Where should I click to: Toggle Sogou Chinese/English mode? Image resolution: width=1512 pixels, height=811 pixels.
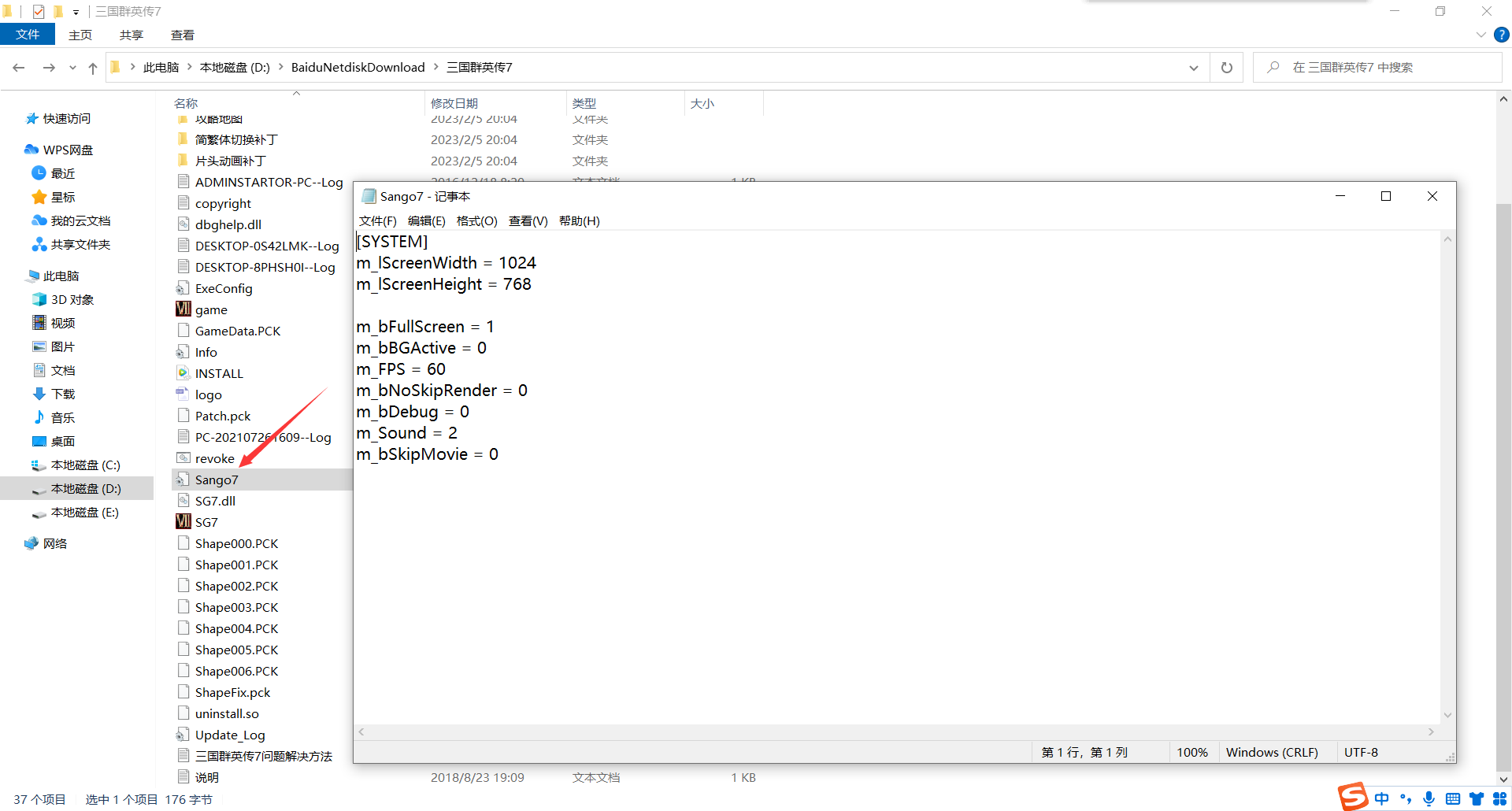tap(1382, 798)
